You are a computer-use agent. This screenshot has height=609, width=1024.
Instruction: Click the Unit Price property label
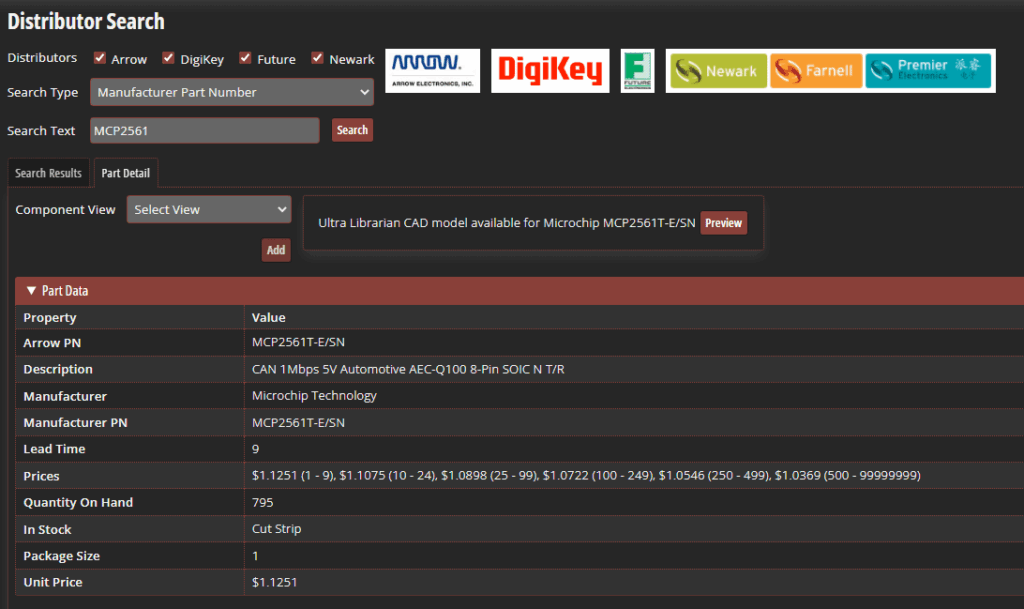53,582
